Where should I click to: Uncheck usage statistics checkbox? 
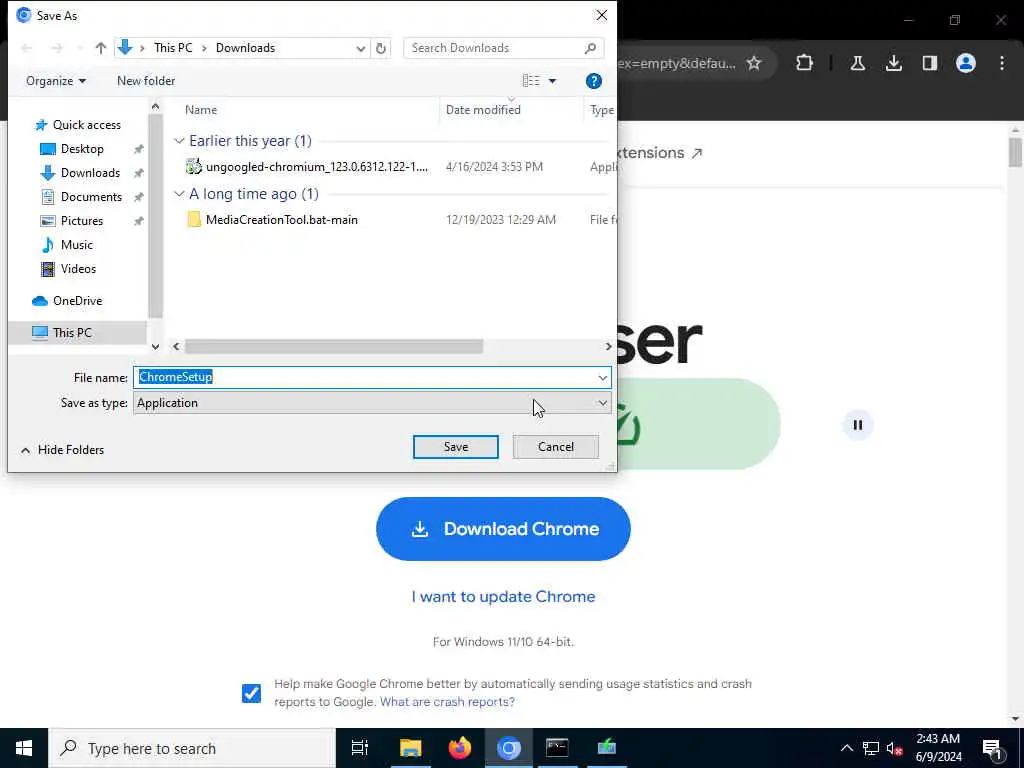pyautogui.click(x=251, y=693)
